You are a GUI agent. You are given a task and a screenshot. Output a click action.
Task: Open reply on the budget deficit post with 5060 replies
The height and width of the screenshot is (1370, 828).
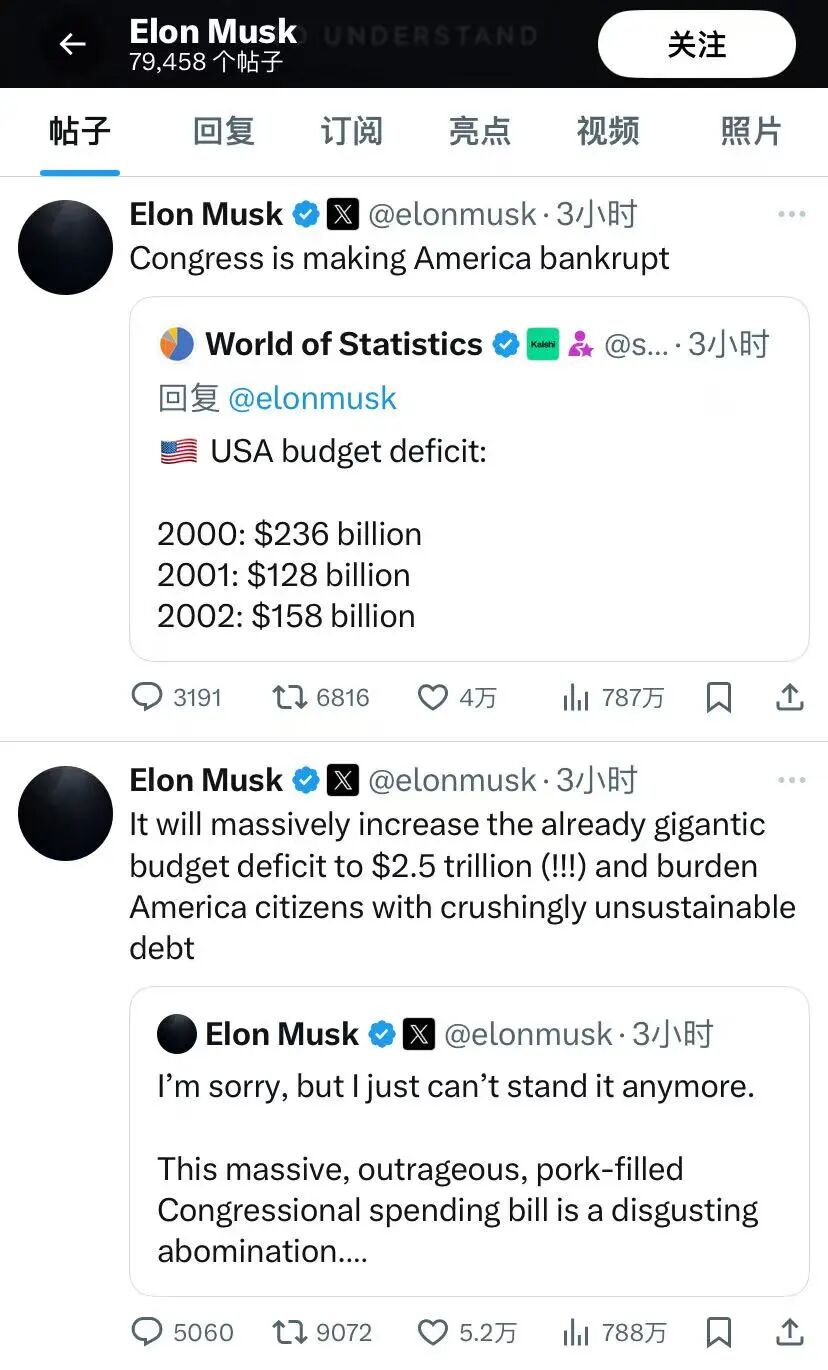(x=183, y=1332)
